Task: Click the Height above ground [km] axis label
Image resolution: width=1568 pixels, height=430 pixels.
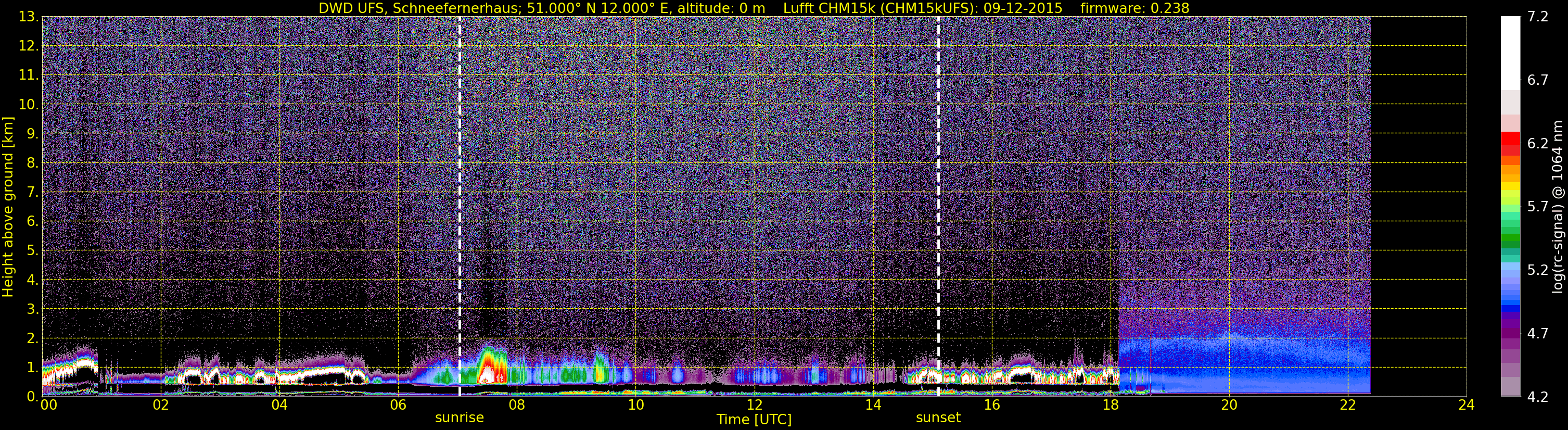Action: [x=8, y=207]
